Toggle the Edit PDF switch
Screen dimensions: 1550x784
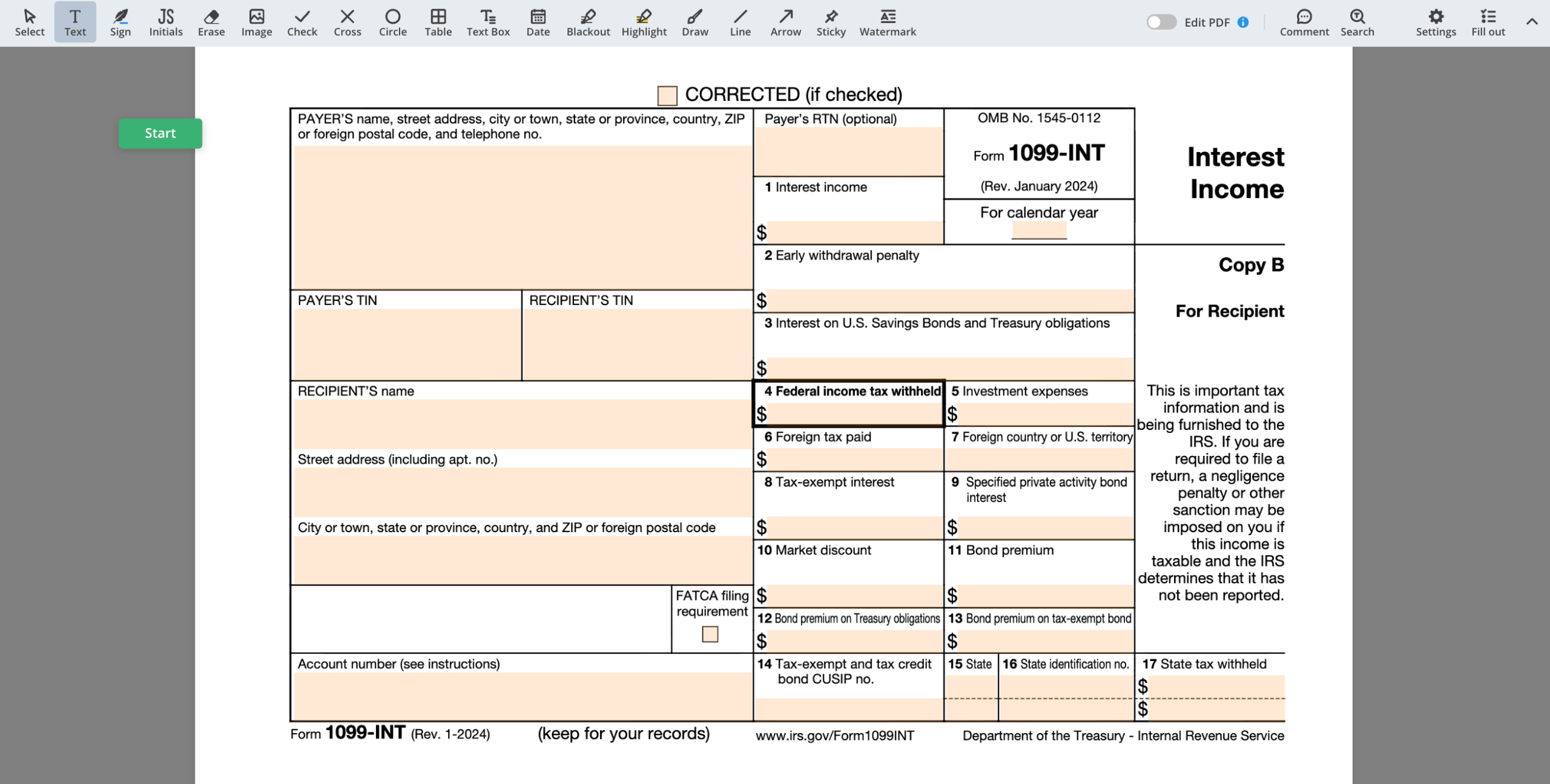1161,22
